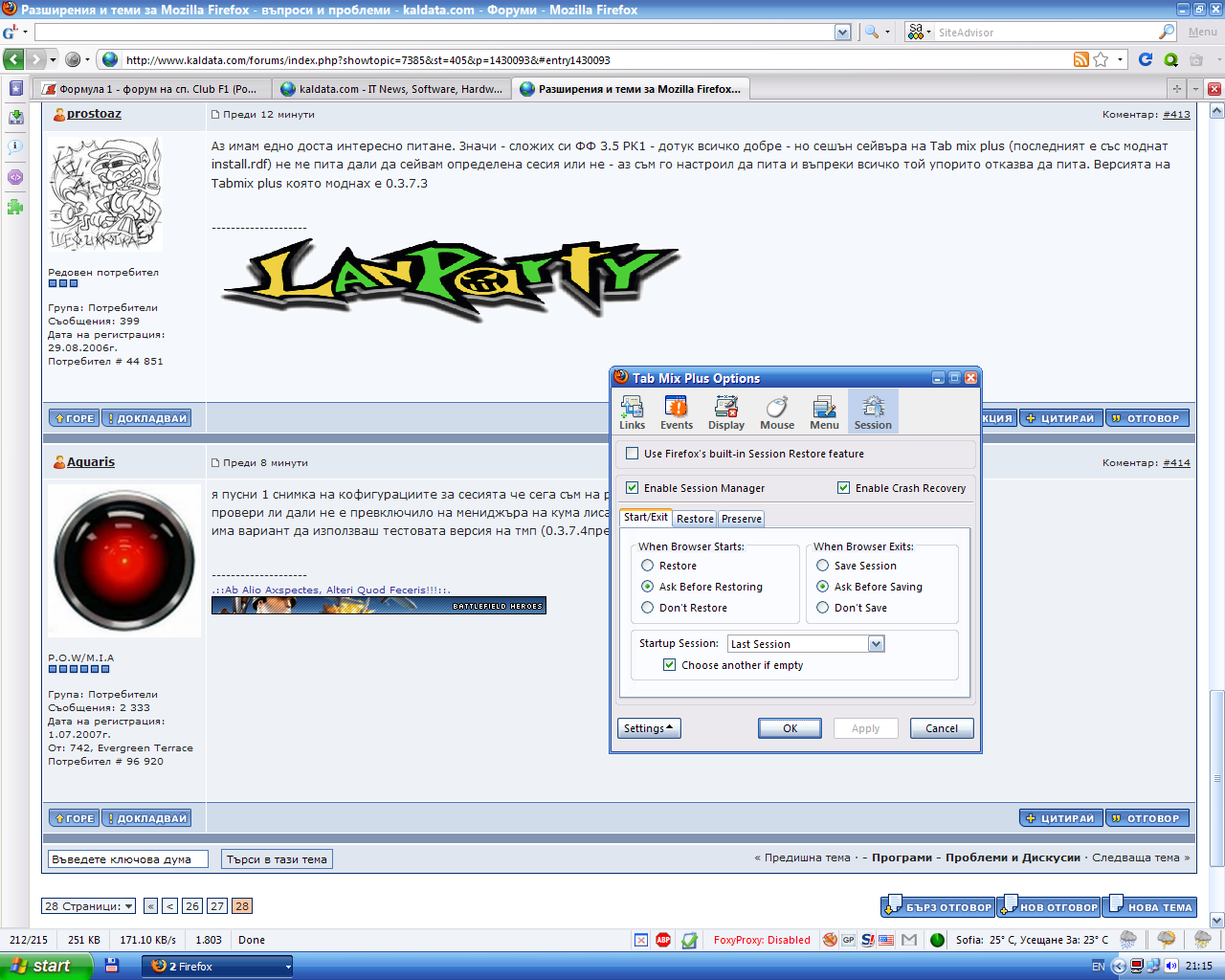Image resolution: width=1225 pixels, height=980 pixels.
Task: Open the 28 Страници page selector
Action: (89, 906)
